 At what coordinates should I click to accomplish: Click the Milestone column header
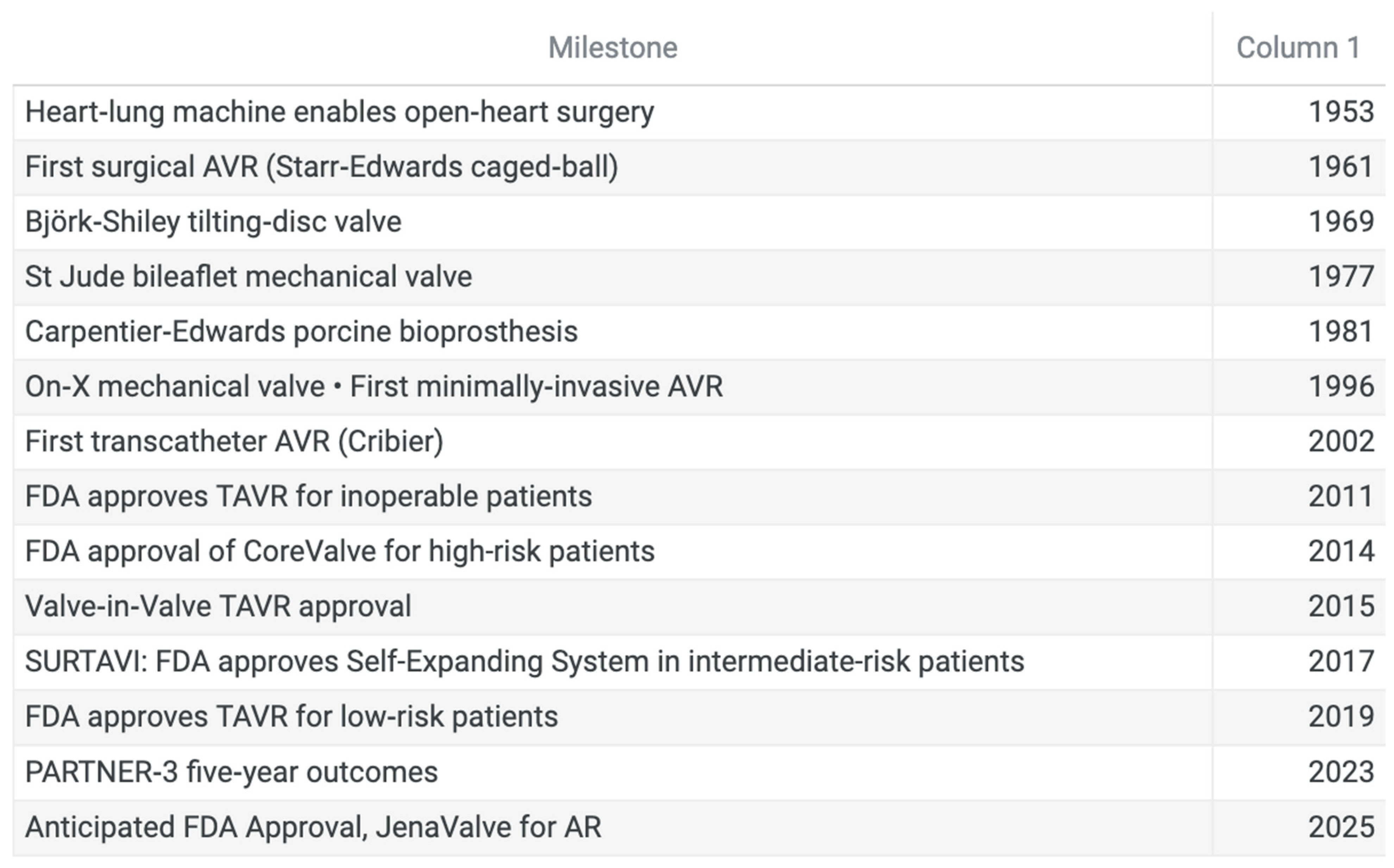click(x=613, y=48)
